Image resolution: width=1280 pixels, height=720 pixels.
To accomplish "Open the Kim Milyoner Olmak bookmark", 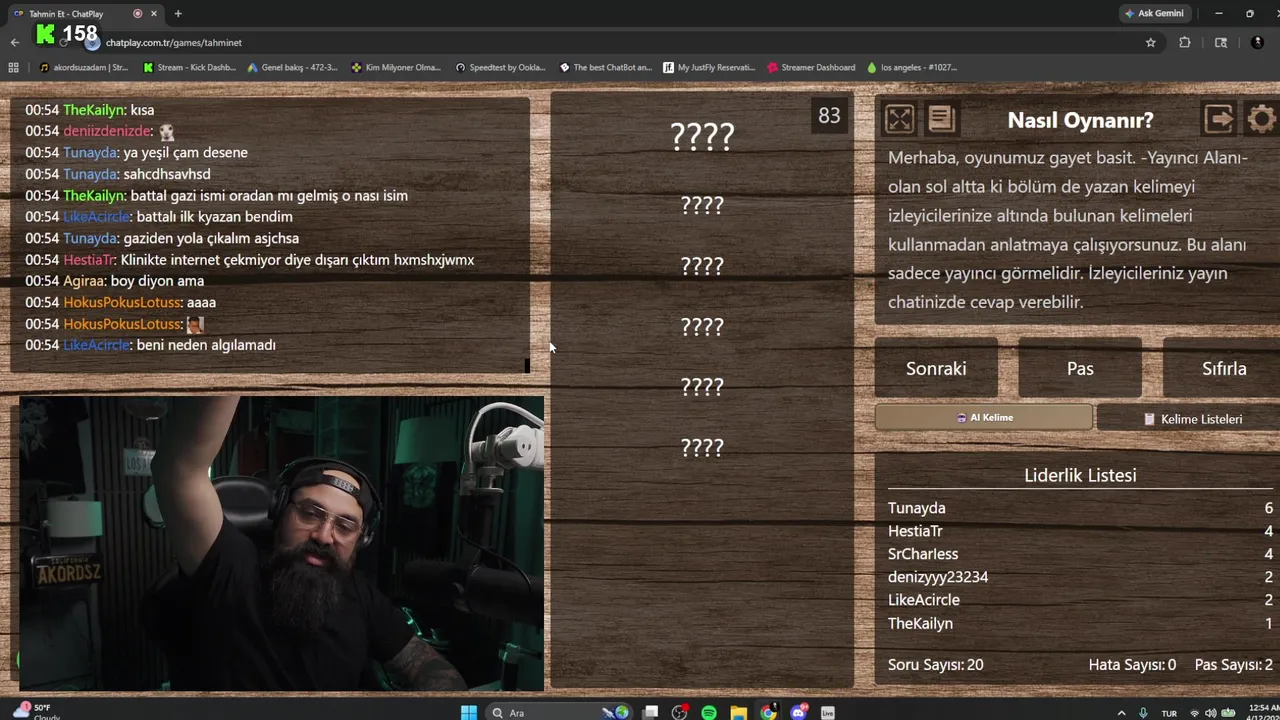I will [396, 68].
